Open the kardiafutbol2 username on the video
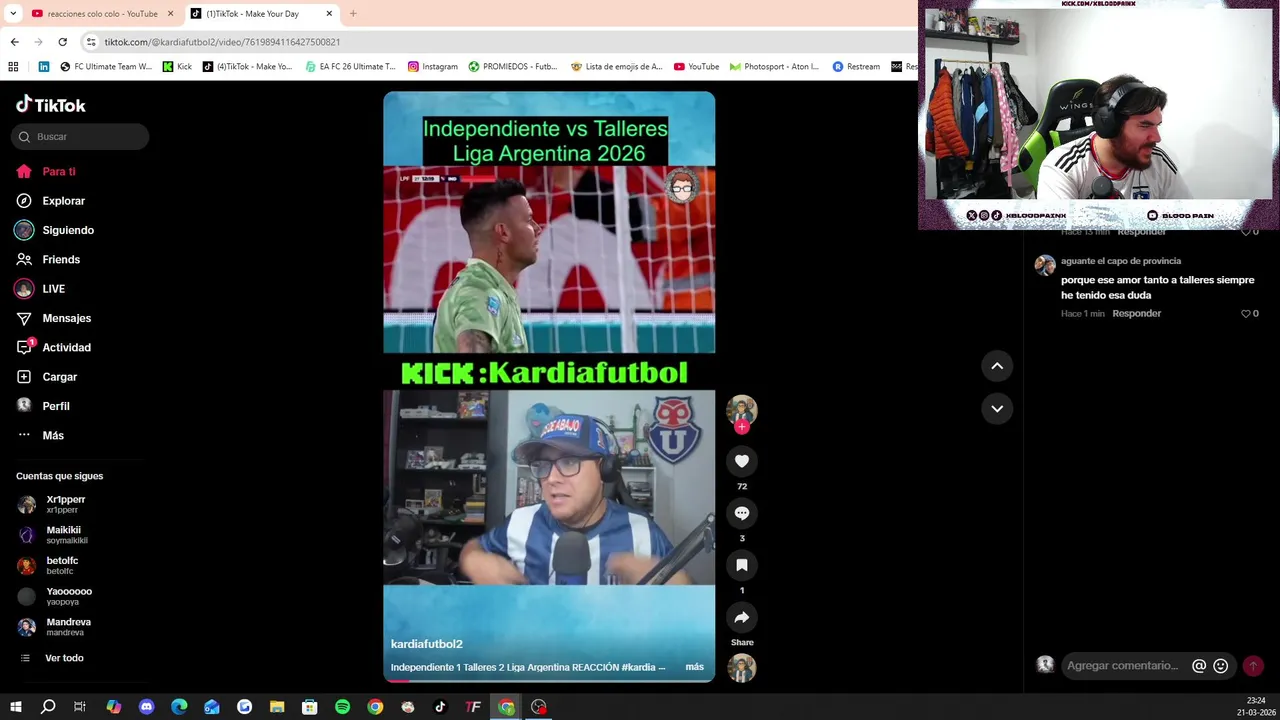 click(426, 644)
